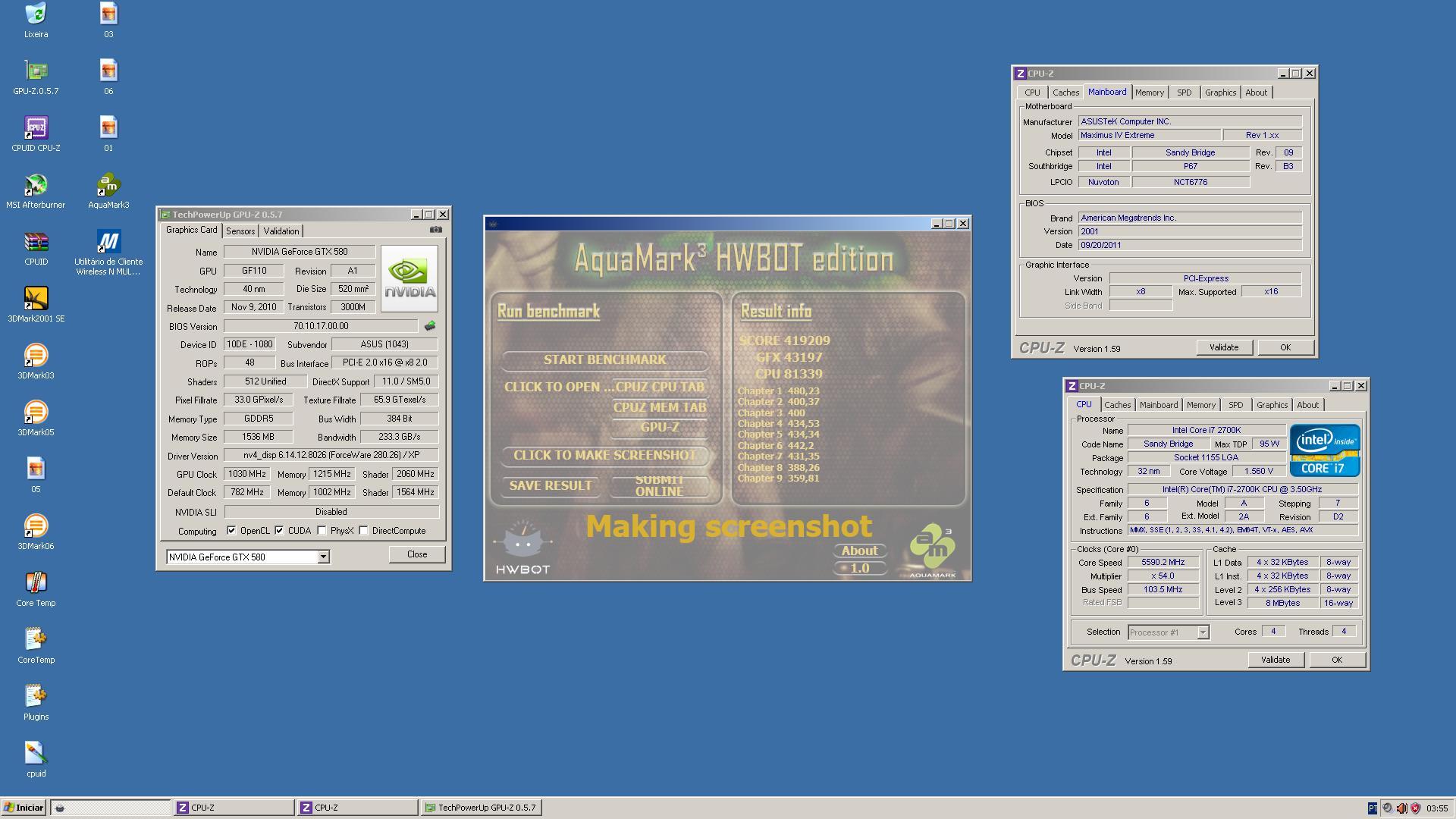The width and height of the screenshot is (1456, 819).
Task: Launch 3DMark2001 SE shortcut
Action: (36, 305)
